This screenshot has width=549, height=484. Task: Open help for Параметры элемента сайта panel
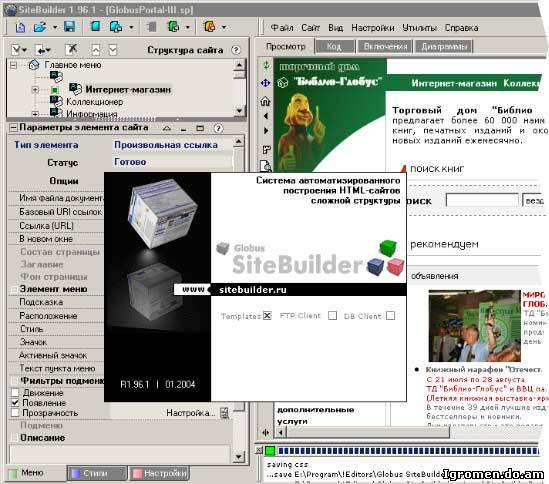[x=218, y=128]
